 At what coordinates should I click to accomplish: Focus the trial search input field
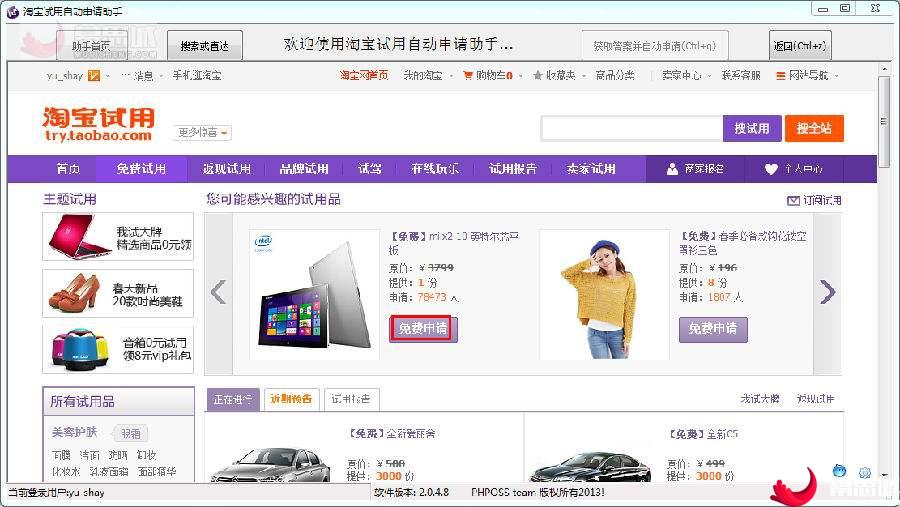(x=631, y=128)
